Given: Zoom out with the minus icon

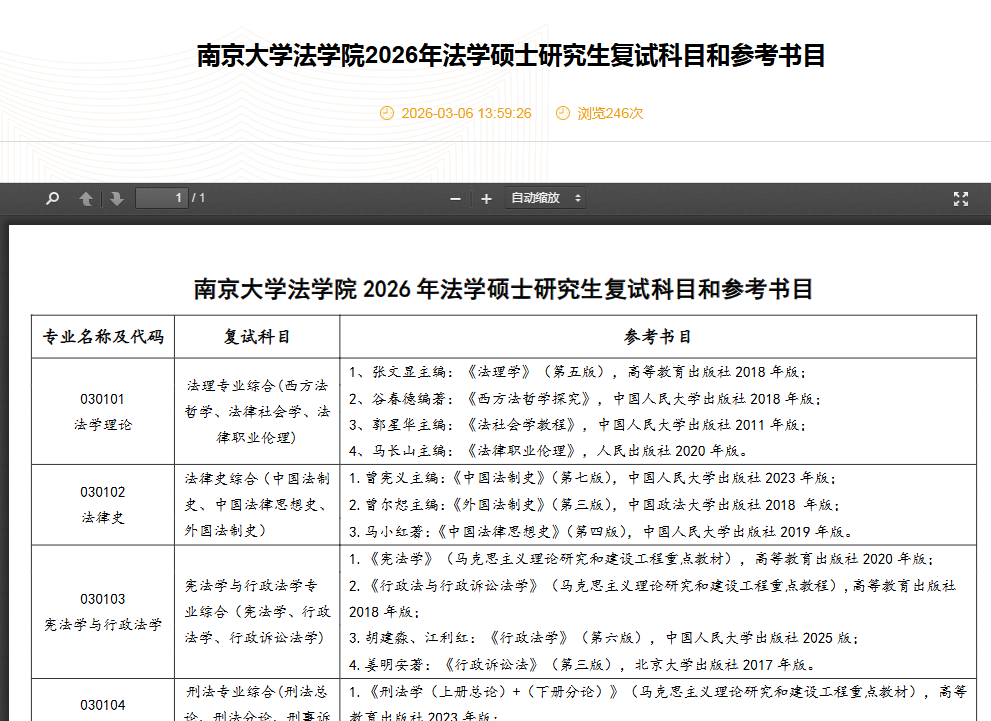Looking at the screenshot, I should tap(455, 198).
